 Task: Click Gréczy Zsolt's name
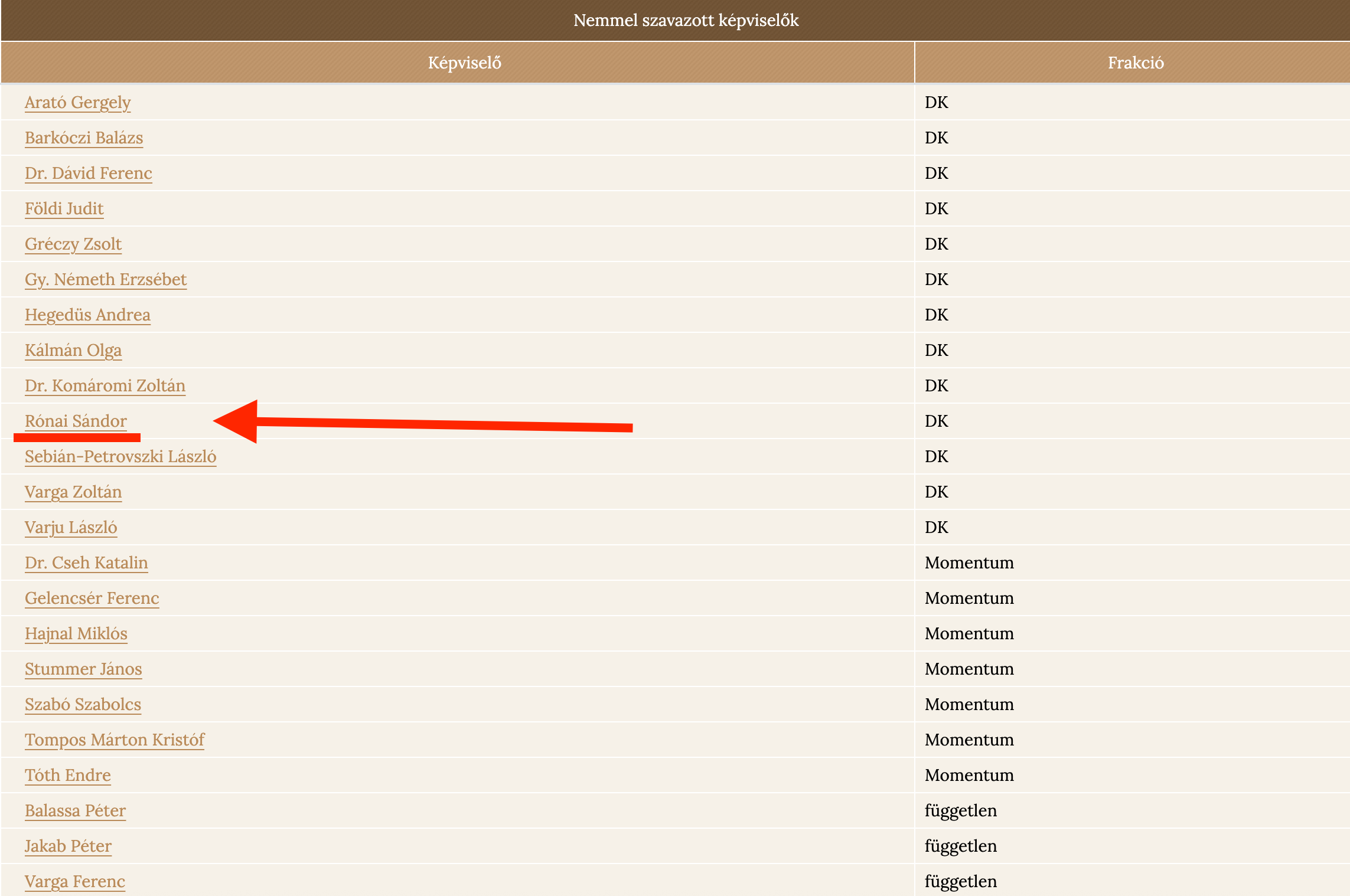point(73,244)
